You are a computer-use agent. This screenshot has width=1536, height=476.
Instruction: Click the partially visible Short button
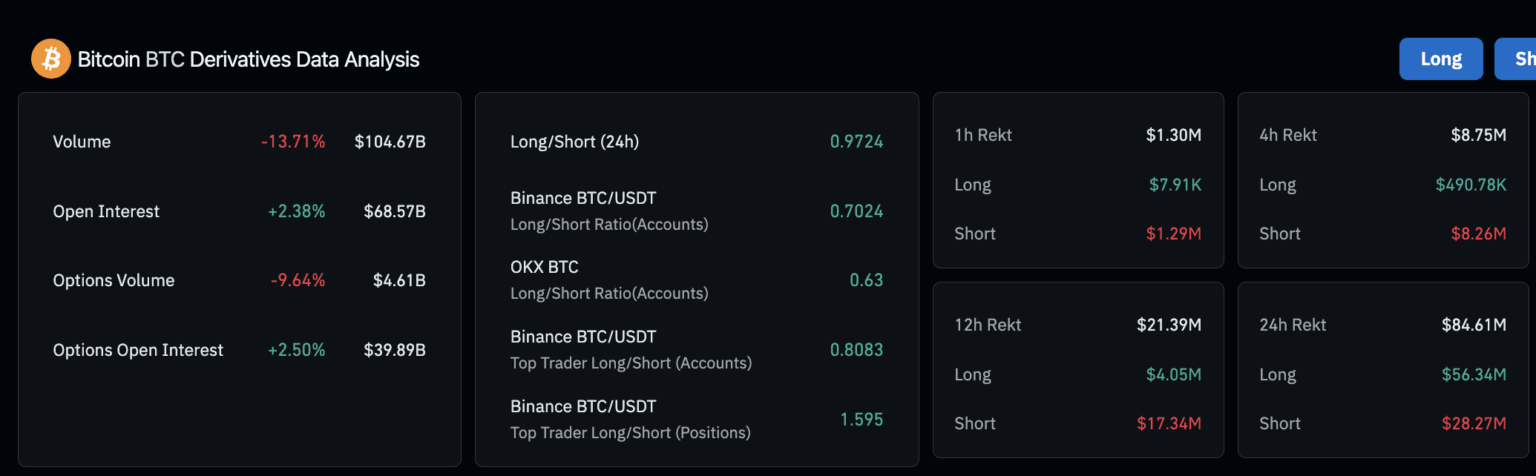1518,59
